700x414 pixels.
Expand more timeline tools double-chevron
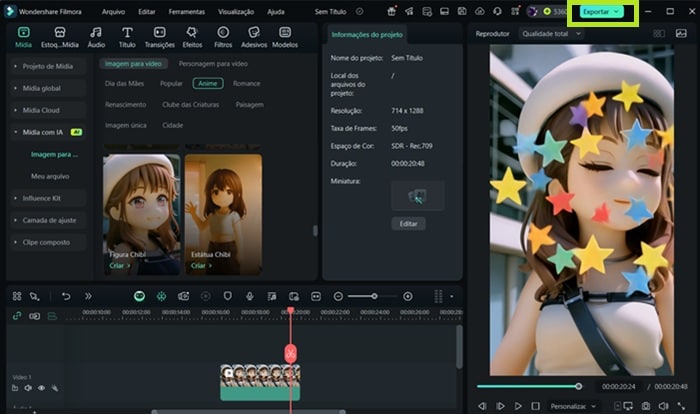88,296
